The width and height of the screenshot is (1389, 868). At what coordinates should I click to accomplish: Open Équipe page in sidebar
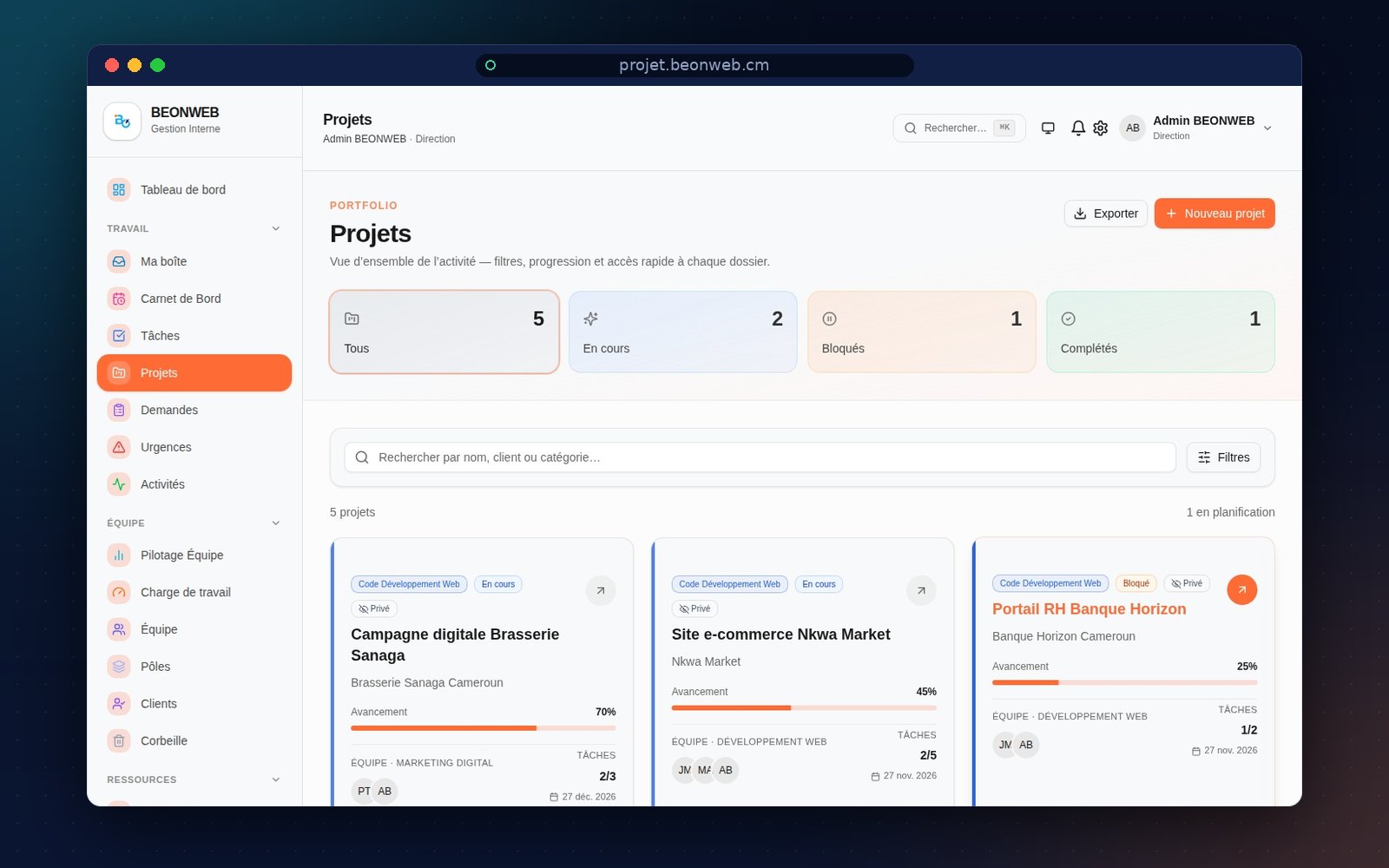point(194,629)
